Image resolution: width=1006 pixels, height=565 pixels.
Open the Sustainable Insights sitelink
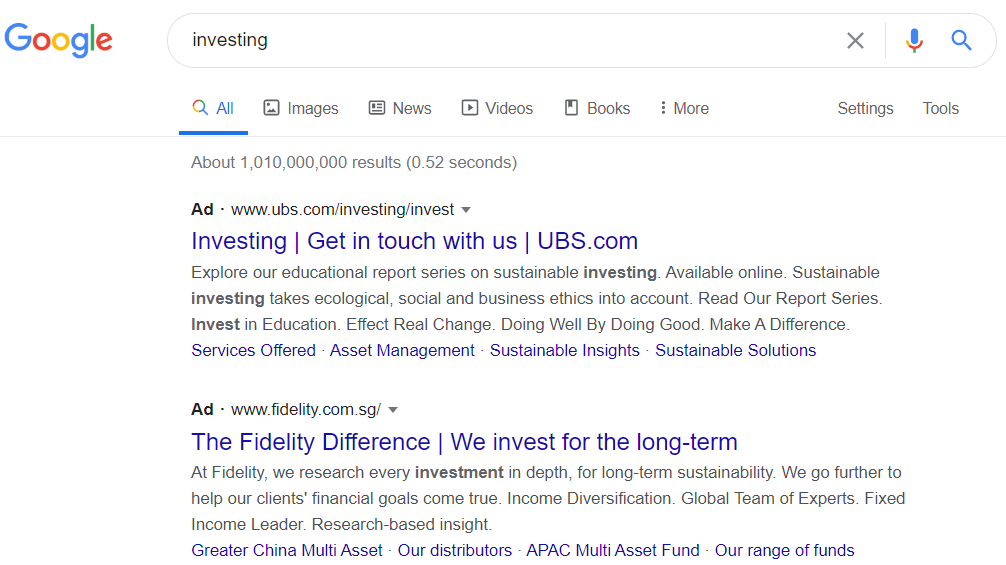(x=564, y=350)
